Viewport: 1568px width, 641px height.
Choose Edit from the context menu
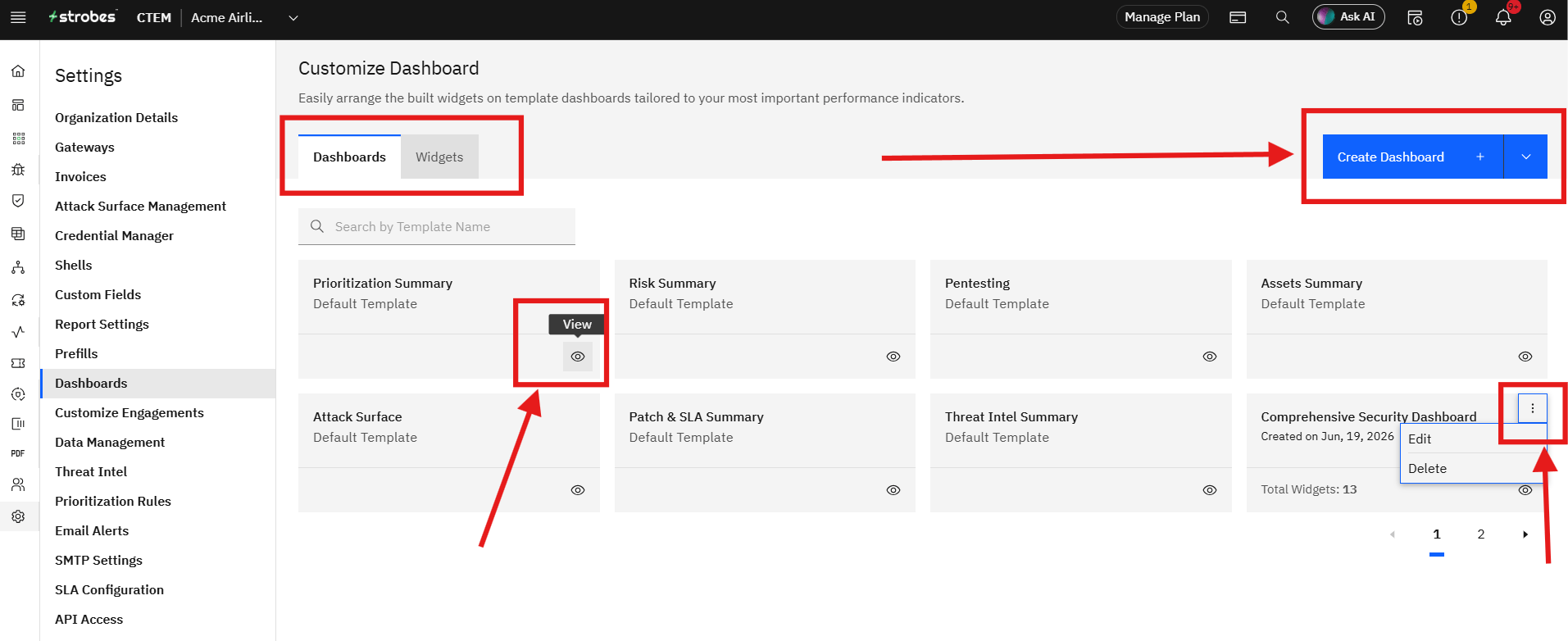(x=1473, y=439)
